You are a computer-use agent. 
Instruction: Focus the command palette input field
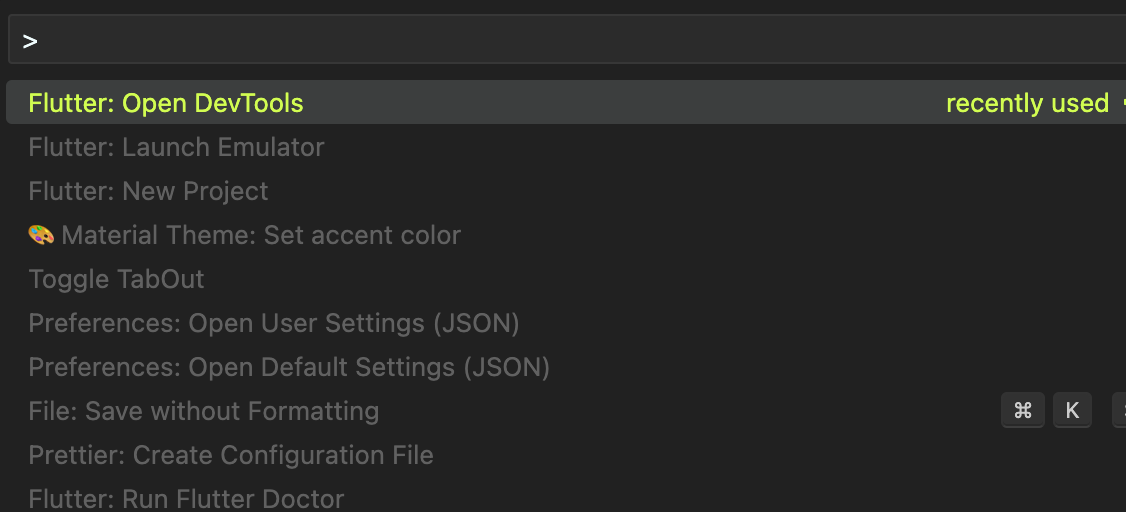coord(567,39)
